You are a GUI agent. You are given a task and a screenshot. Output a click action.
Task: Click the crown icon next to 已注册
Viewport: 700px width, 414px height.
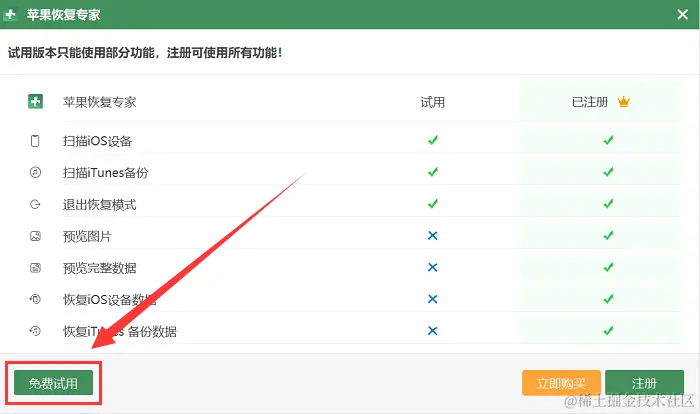[x=623, y=102]
